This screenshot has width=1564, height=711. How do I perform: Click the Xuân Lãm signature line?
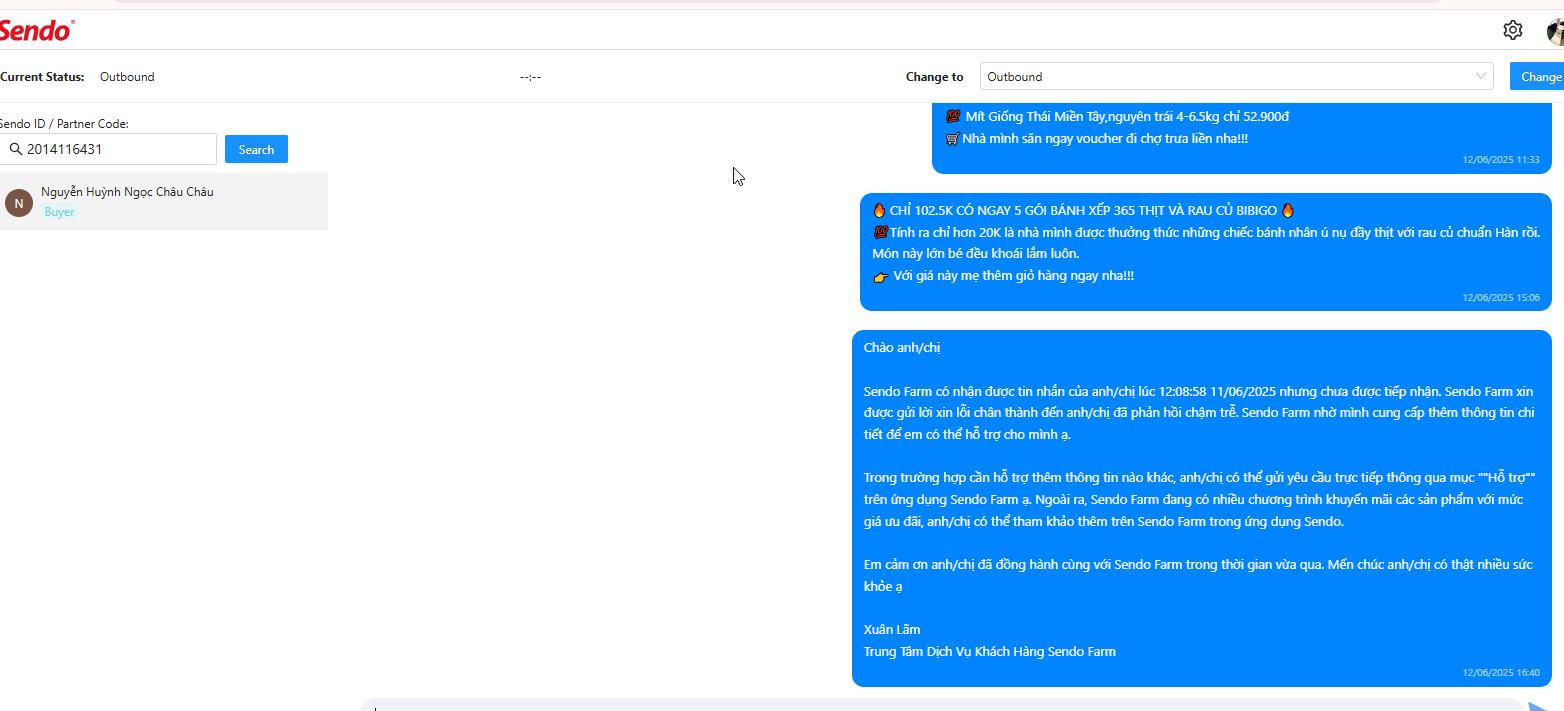(892, 630)
